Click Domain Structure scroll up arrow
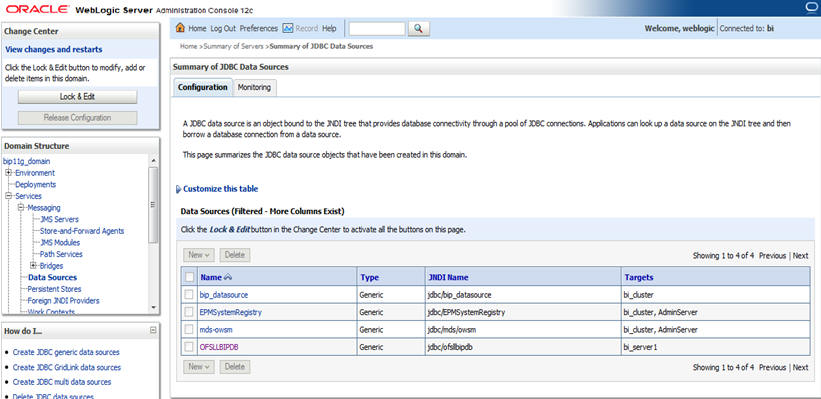This screenshot has height=399, width=821. [x=153, y=160]
